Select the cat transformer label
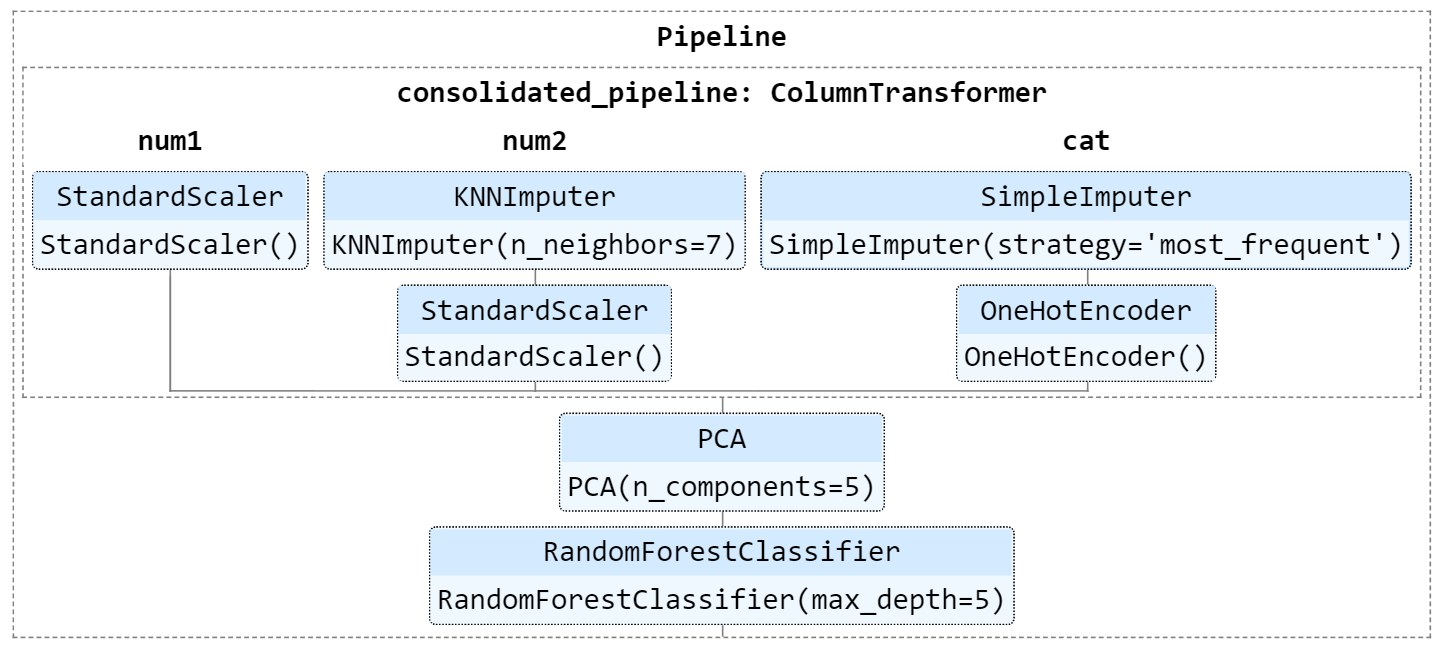 tap(1086, 141)
